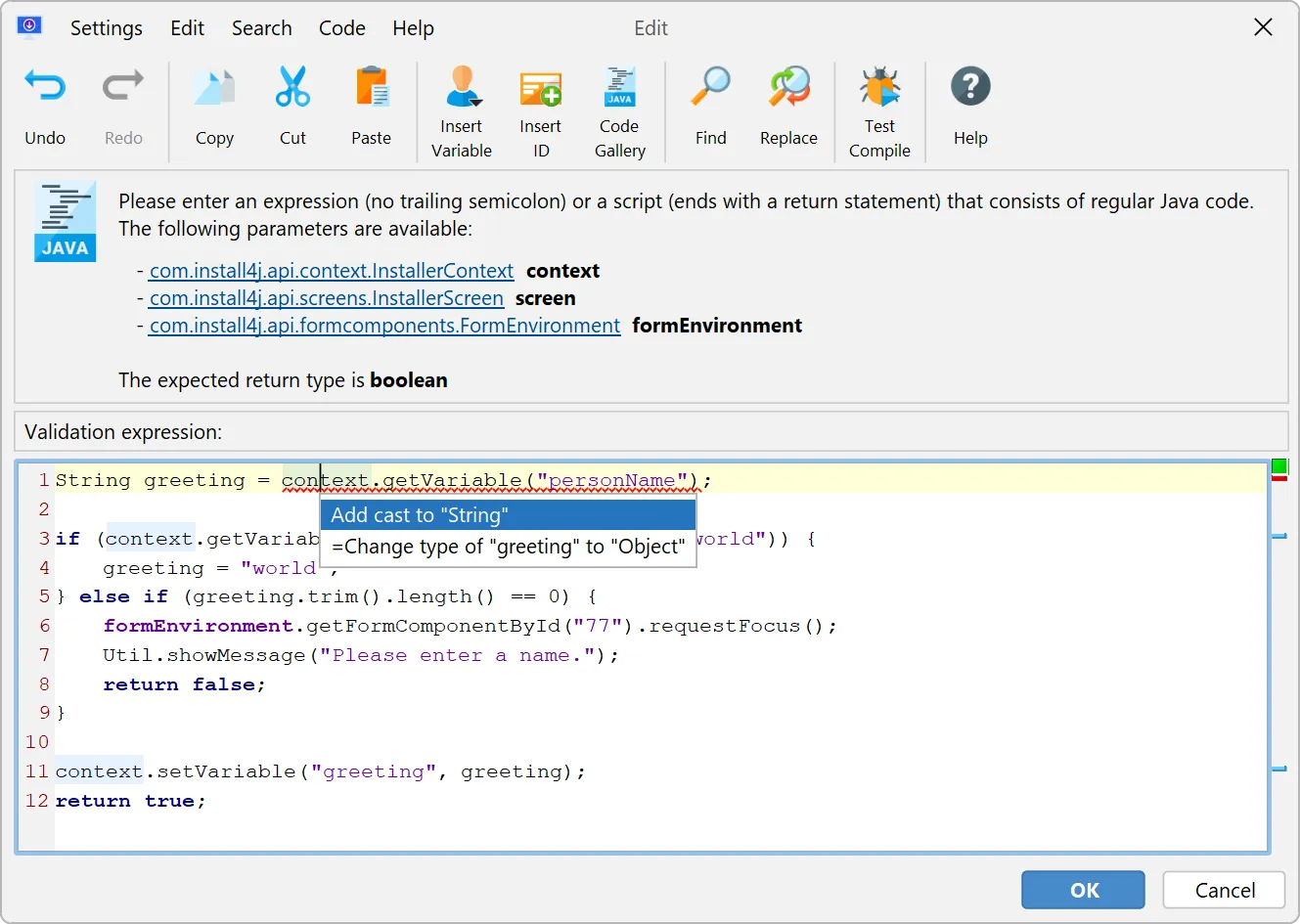Click line number 12 in the gutter

pyautogui.click(x=37, y=801)
